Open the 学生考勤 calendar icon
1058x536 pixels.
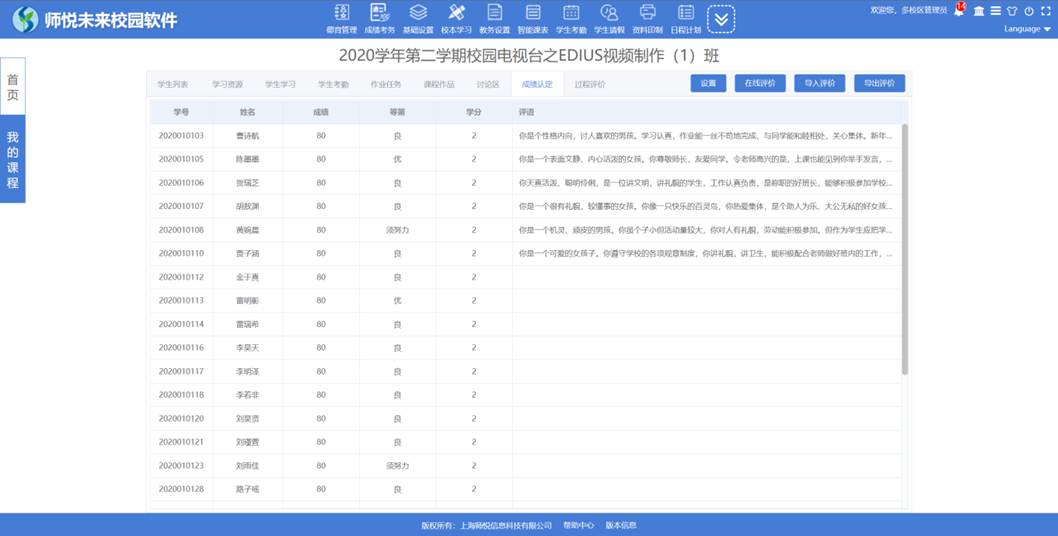click(x=571, y=13)
